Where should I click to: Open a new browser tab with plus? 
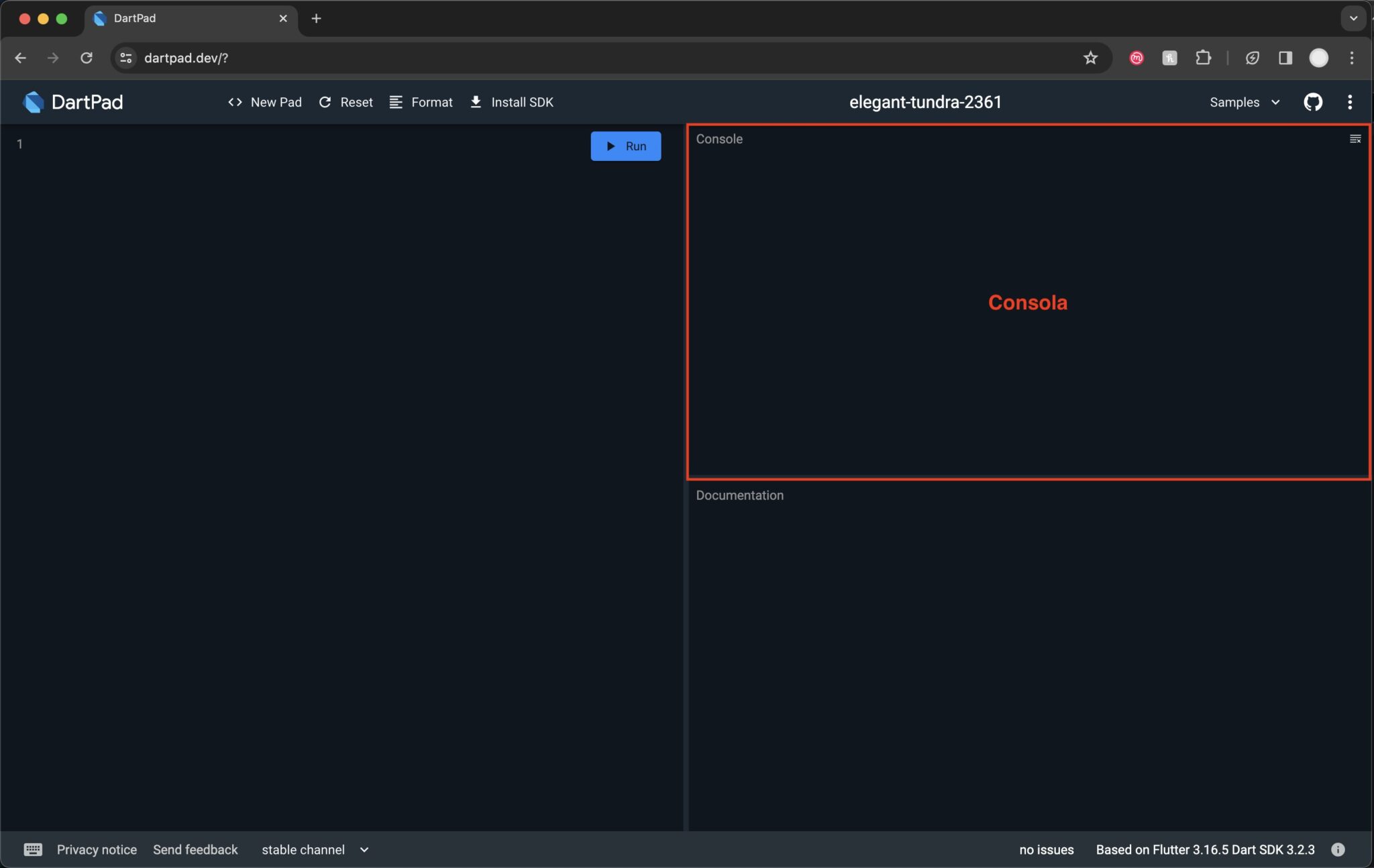[x=316, y=18]
